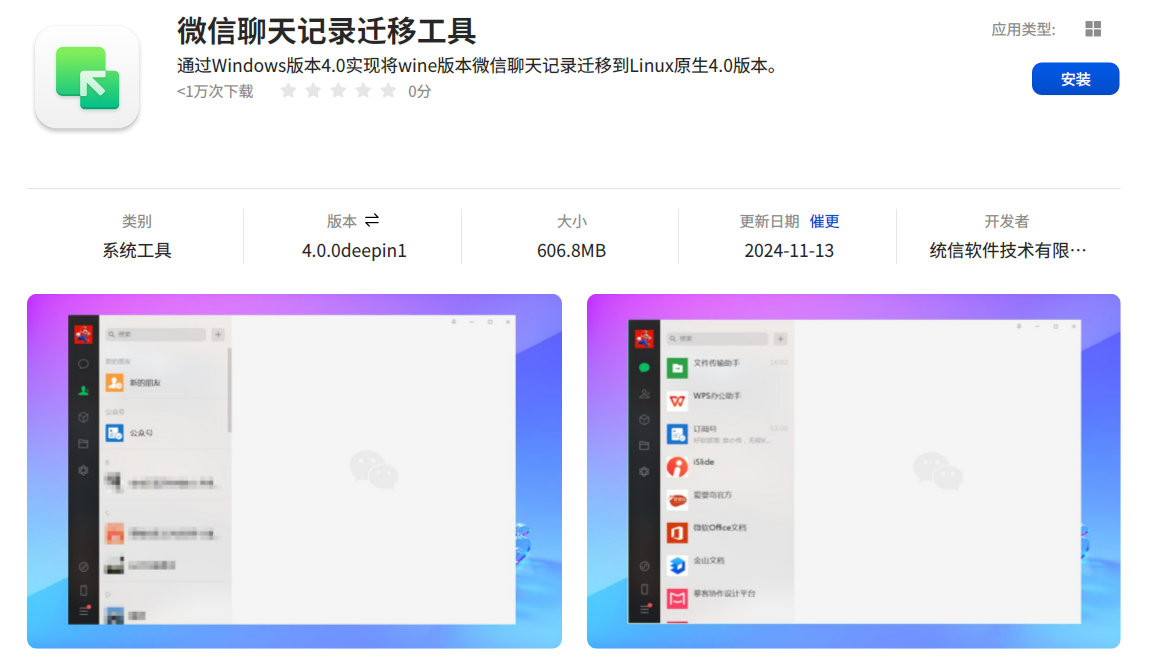1150x660 pixels.
Task: Click the application type grid icon
Action: pyautogui.click(x=1093, y=29)
